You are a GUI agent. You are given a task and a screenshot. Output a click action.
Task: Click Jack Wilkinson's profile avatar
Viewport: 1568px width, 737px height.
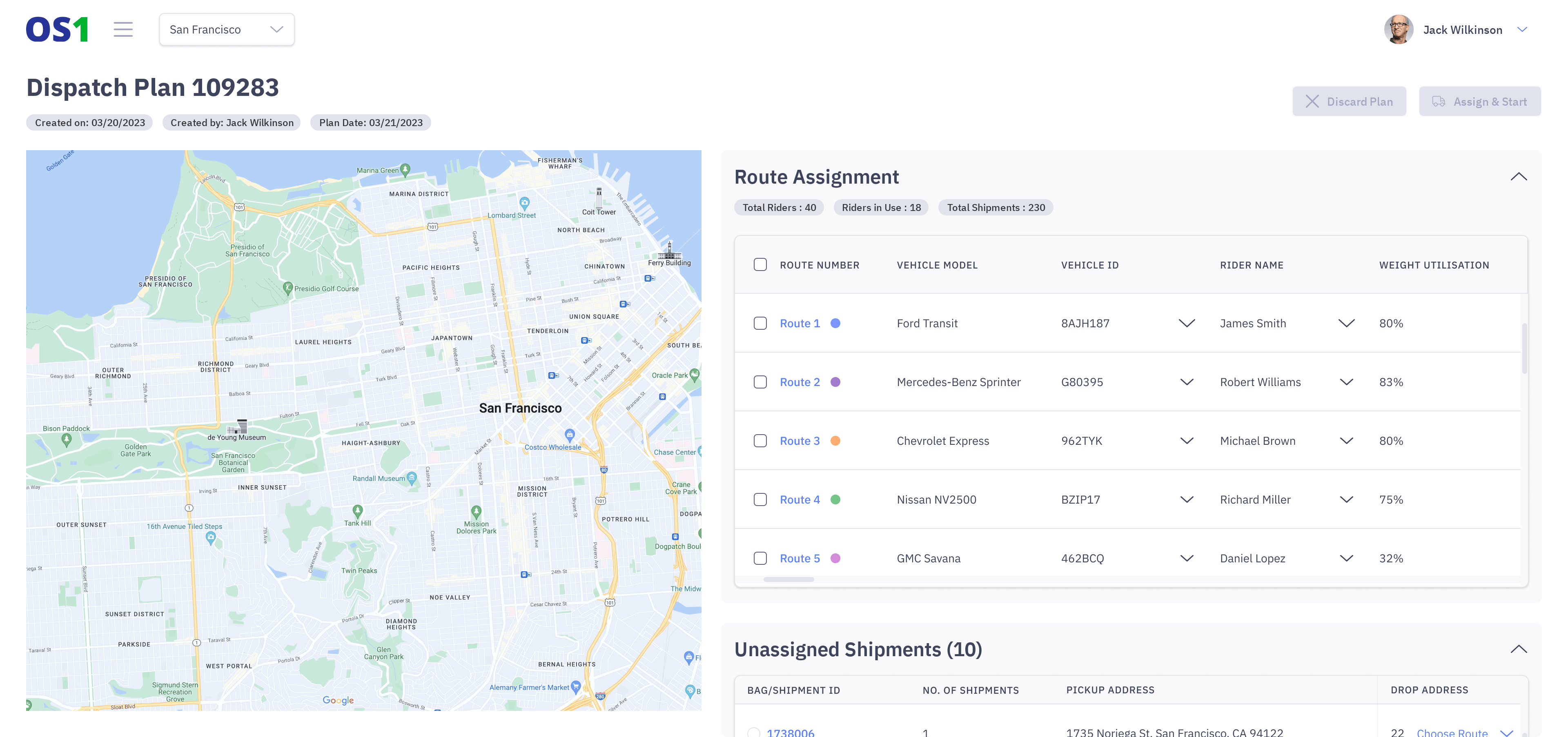[1398, 30]
